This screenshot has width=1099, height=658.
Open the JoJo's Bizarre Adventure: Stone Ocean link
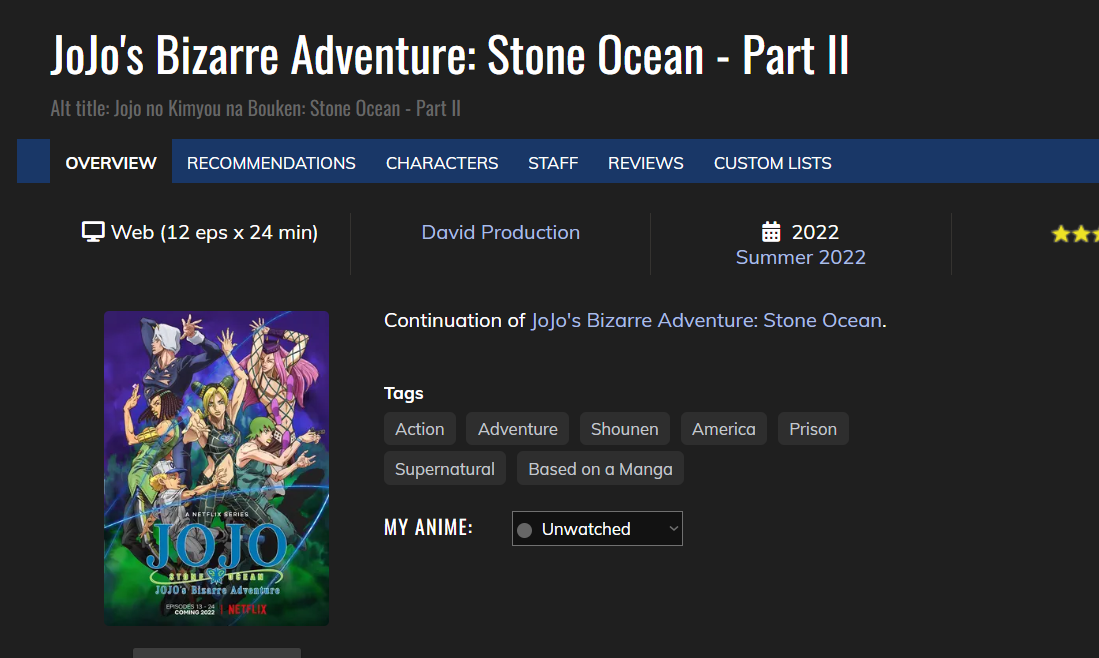pos(706,321)
